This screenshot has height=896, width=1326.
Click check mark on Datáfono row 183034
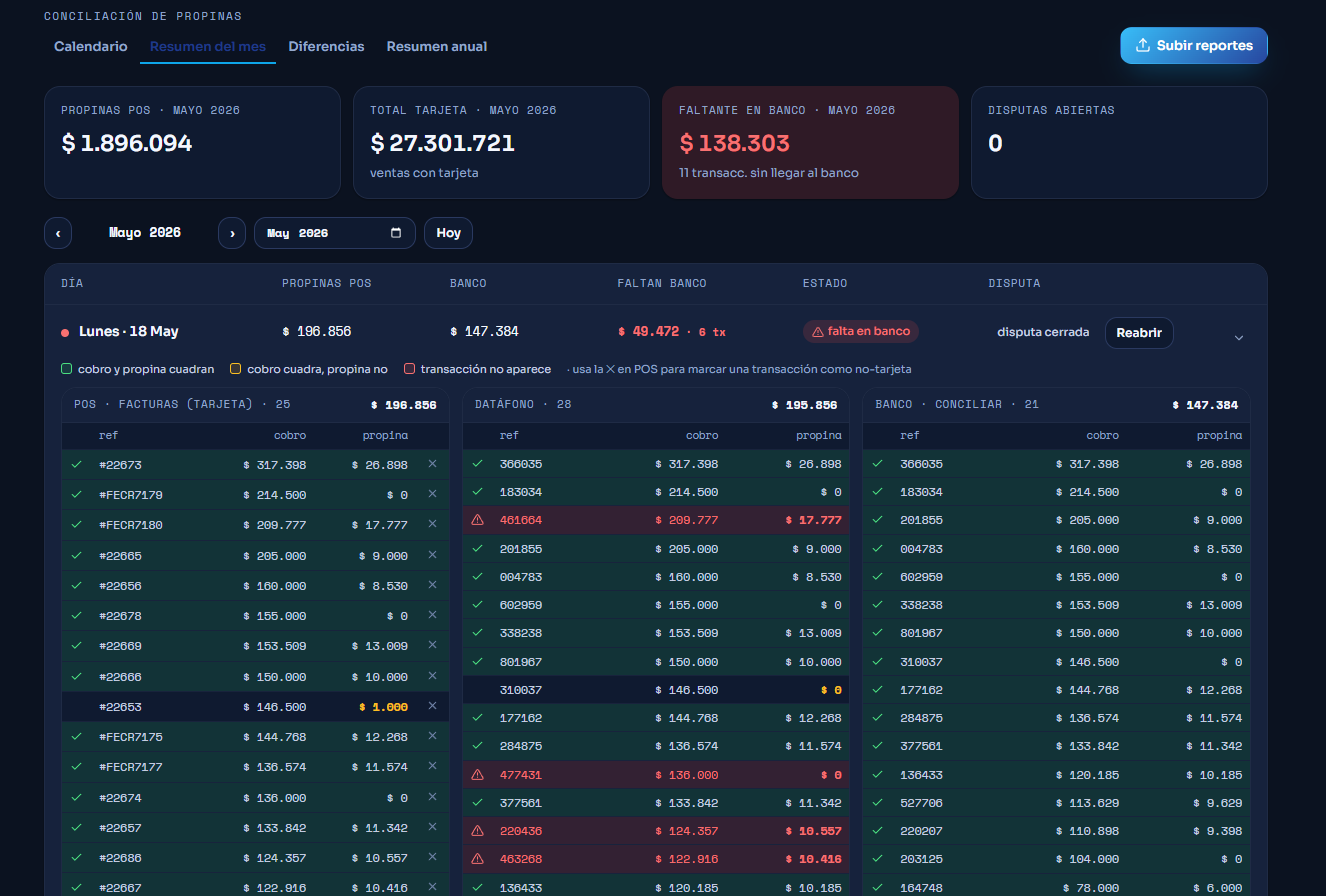(x=477, y=492)
